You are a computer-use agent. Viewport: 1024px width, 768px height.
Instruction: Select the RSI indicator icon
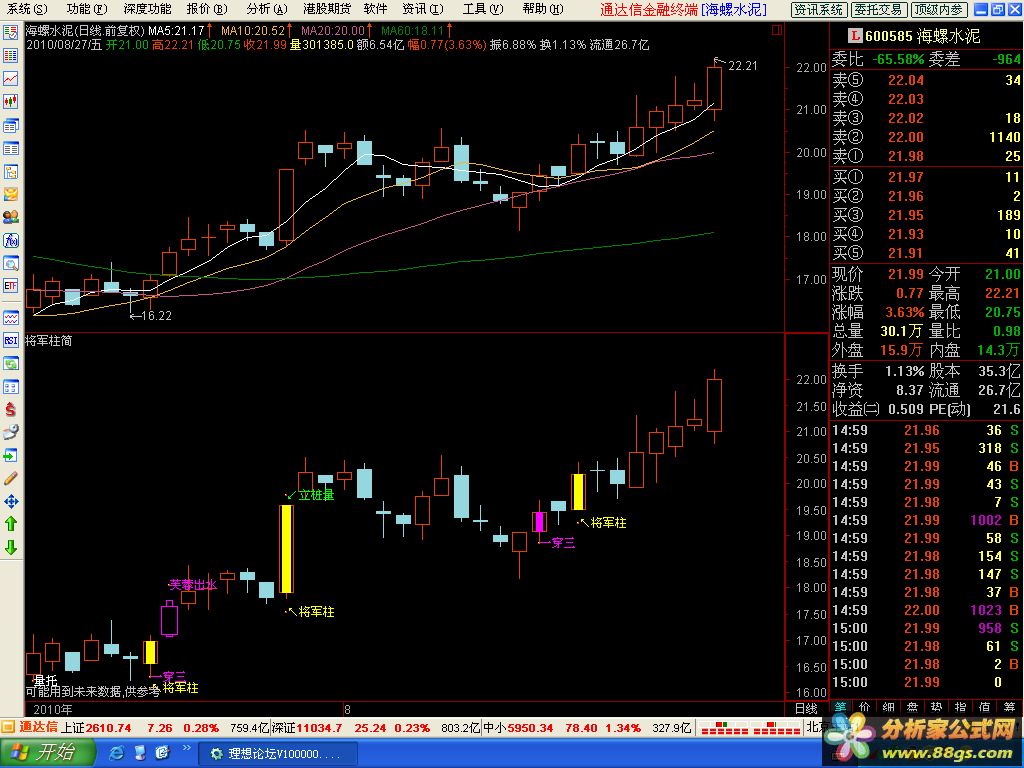(10, 340)
